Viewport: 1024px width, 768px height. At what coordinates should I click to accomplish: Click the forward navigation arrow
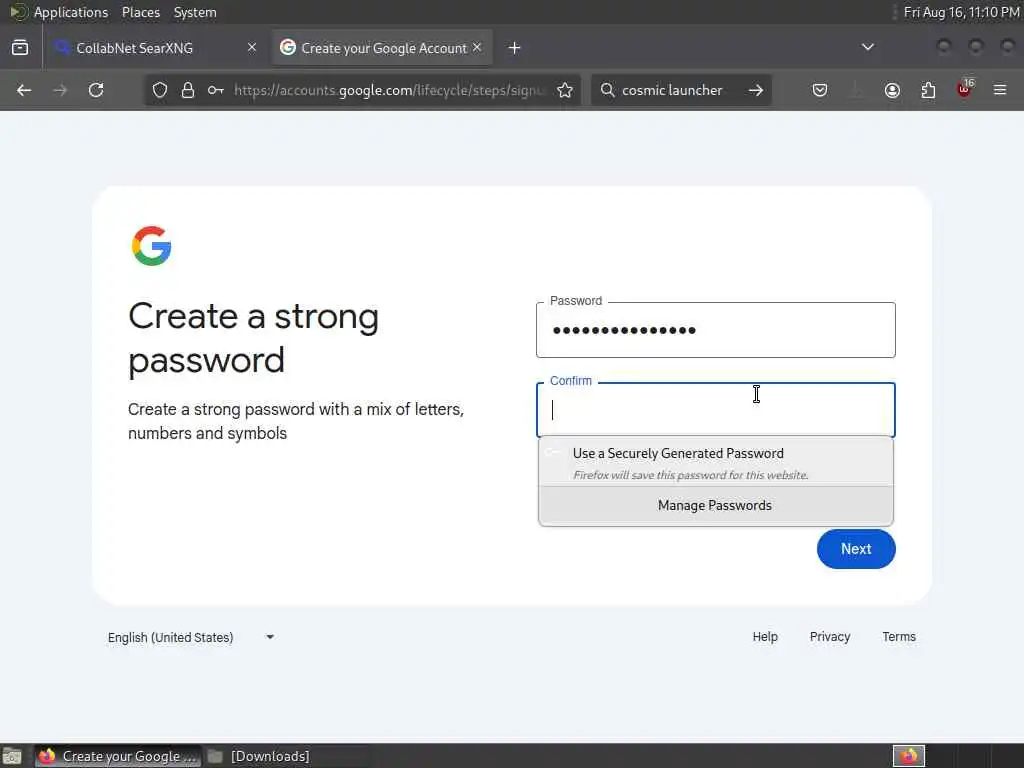click(x=60, y=90)
